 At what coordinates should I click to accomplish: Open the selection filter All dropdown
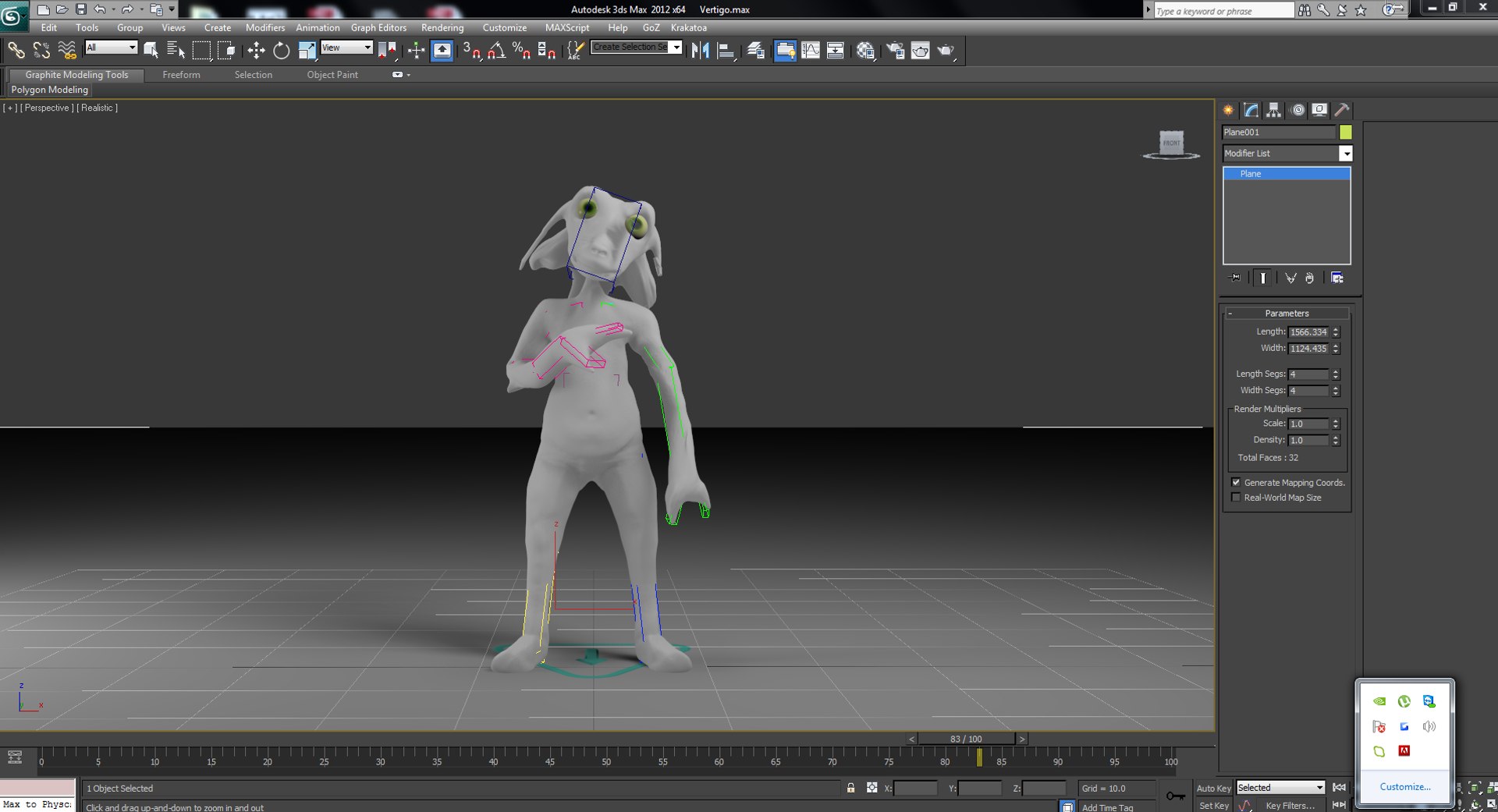[111, 48]
